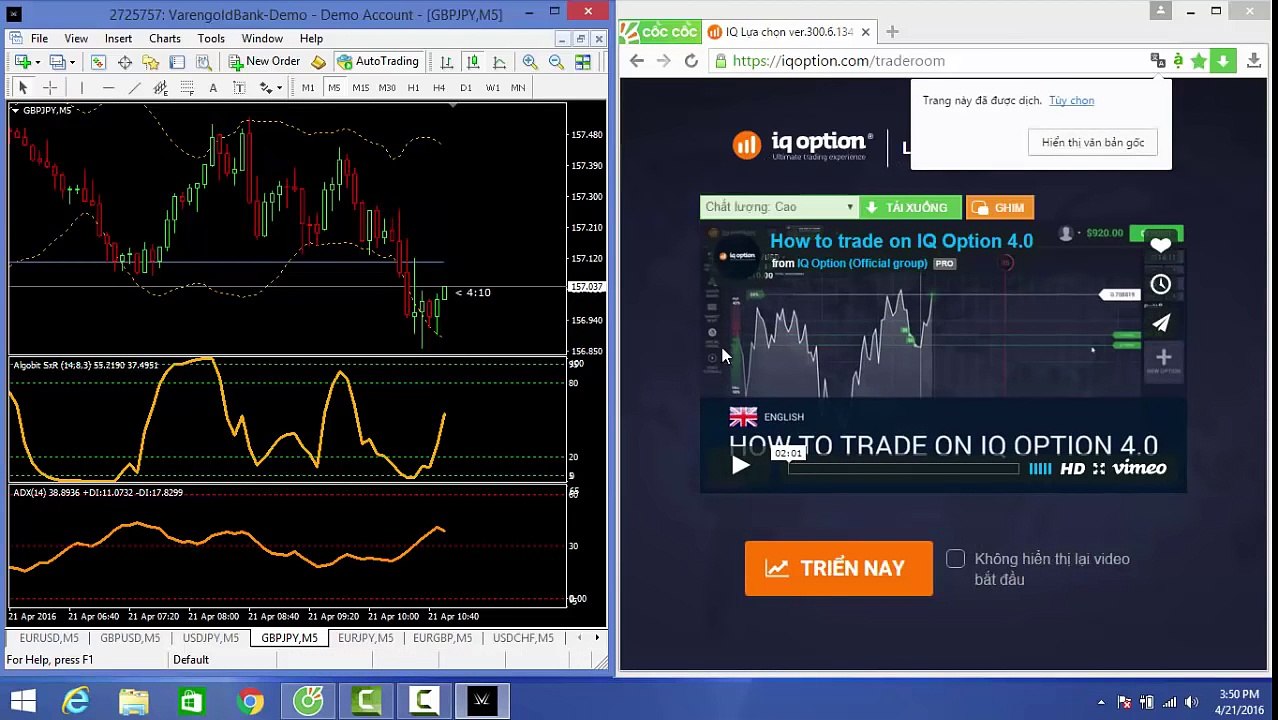The height and width of the screenshot is (720, 1278).
Task: Switch chart to line chart style
Action: (499, 62)
